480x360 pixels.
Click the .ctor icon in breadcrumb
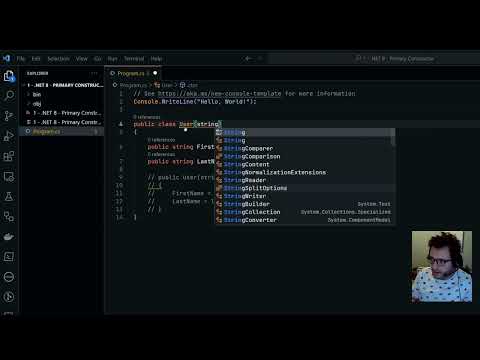(182, 85)
